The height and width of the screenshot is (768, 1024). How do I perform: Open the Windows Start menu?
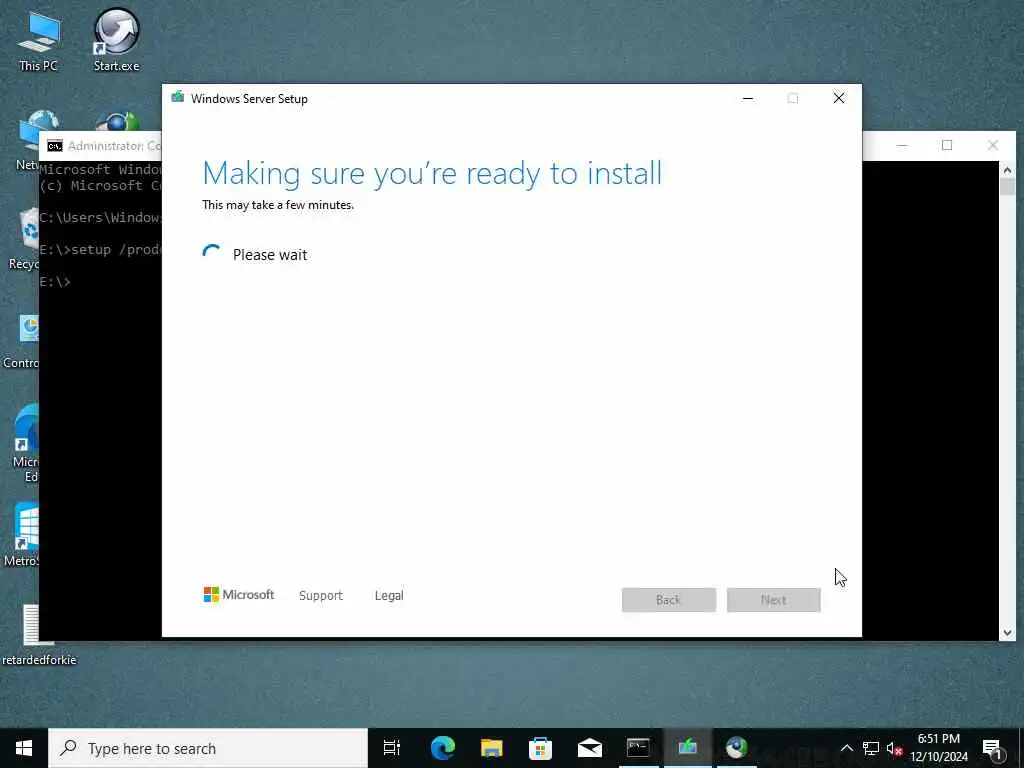pos(24,748)
